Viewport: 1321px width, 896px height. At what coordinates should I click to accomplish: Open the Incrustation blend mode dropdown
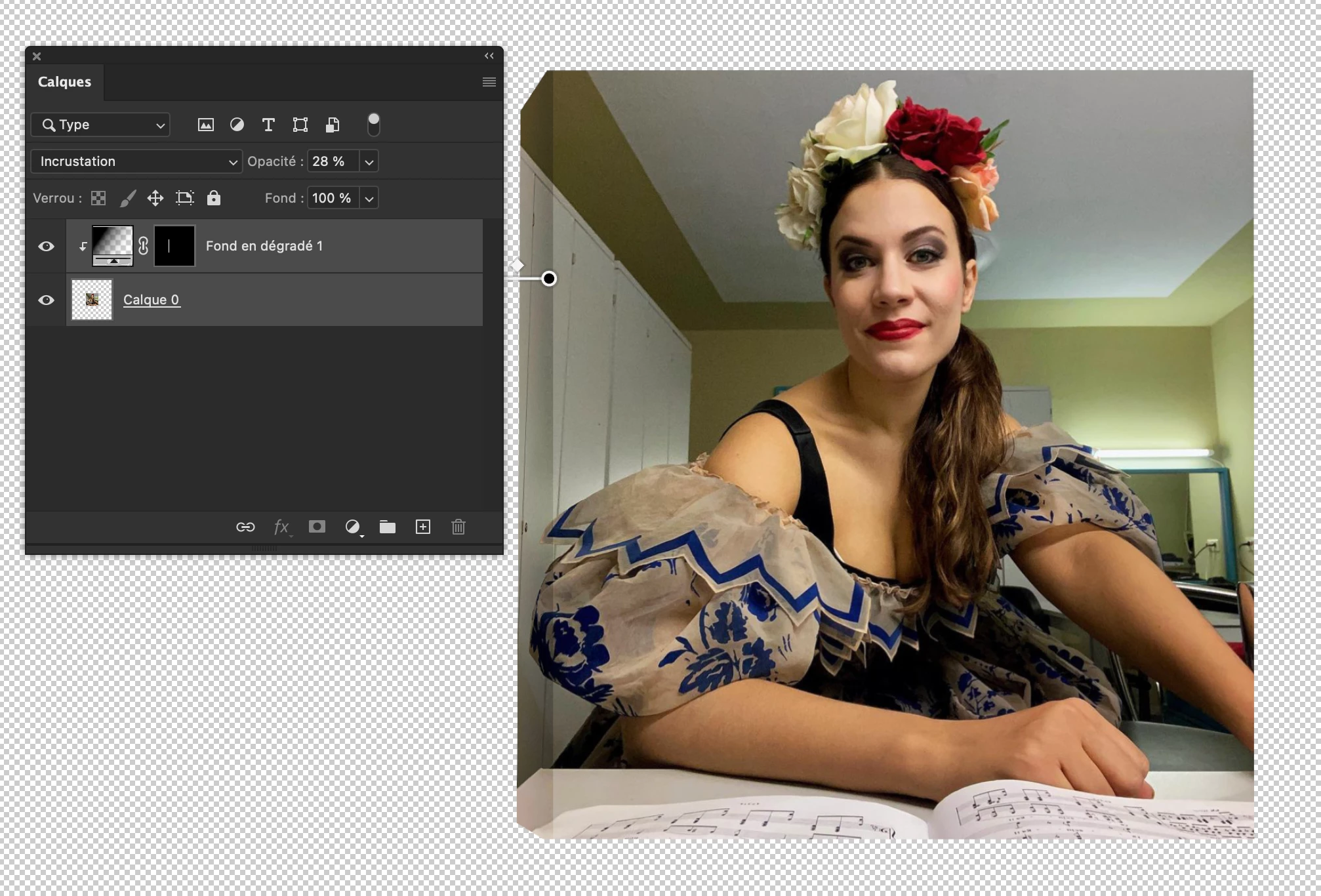tap(136, 161)
